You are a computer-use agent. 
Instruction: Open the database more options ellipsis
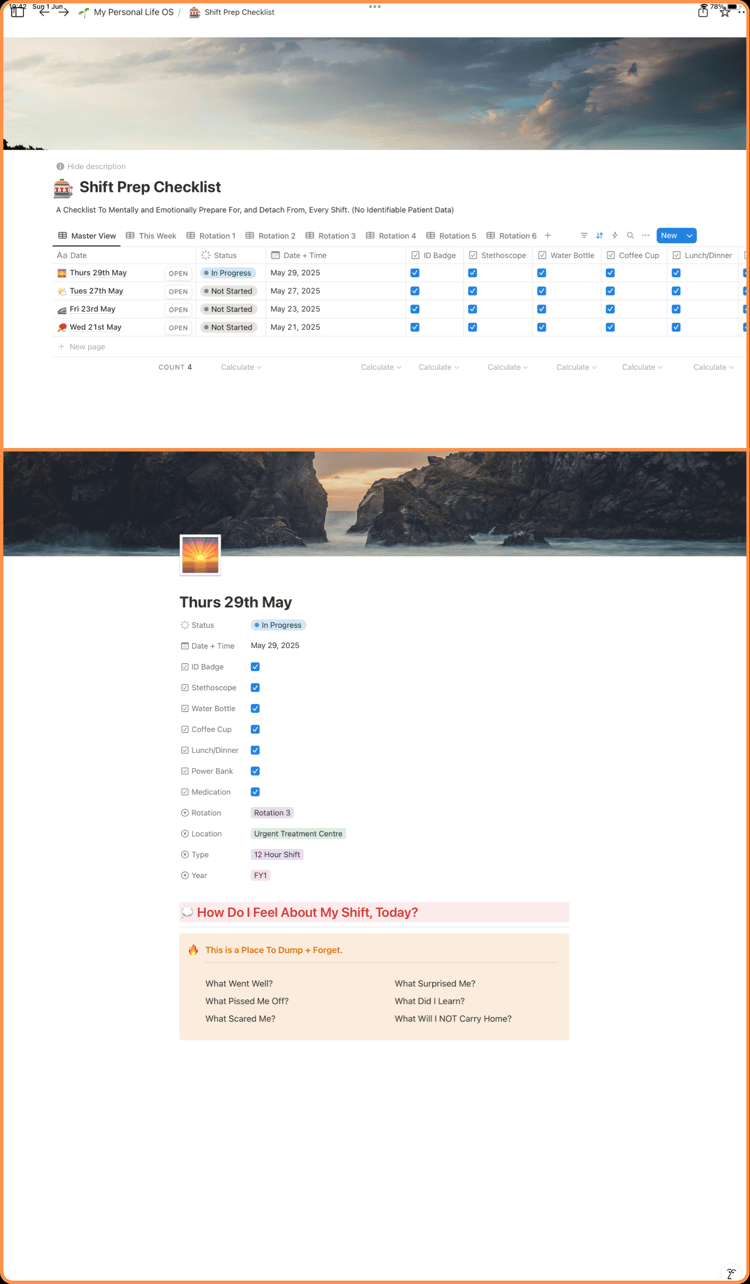tap(645, 236)
